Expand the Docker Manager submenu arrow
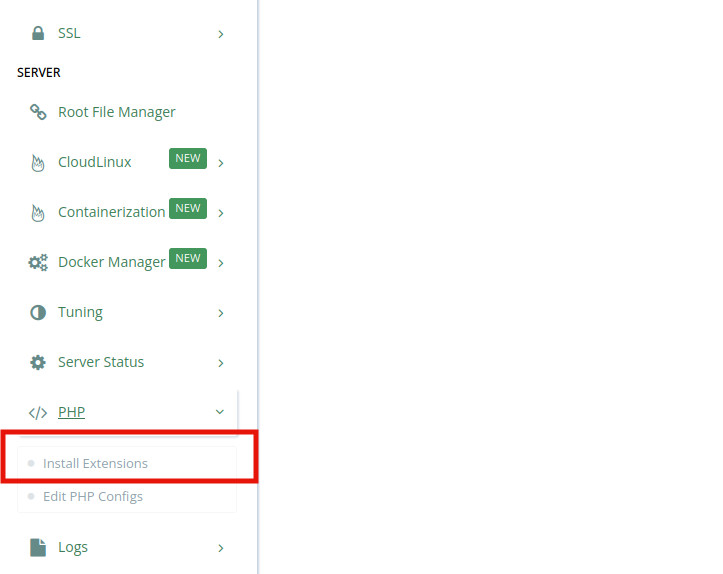 tap(221, 263)
